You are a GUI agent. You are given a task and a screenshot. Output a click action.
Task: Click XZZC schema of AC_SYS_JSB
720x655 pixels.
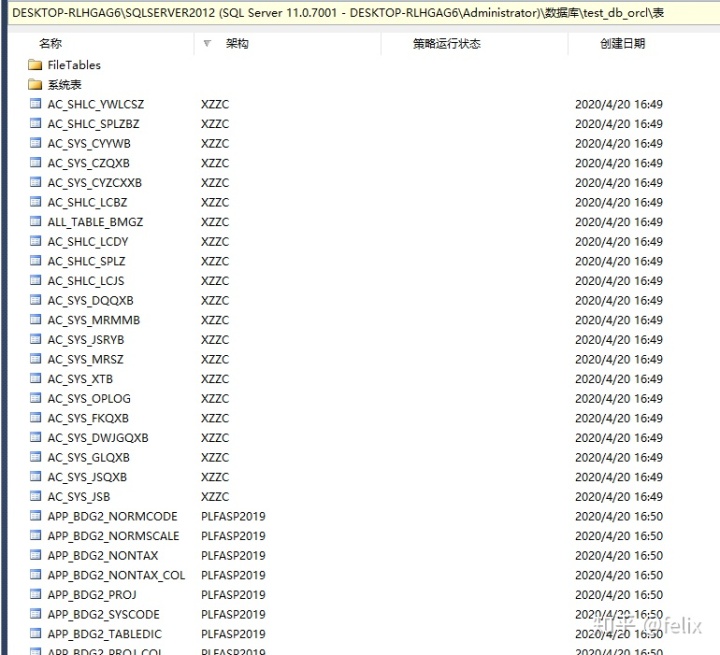coord(215,497)
